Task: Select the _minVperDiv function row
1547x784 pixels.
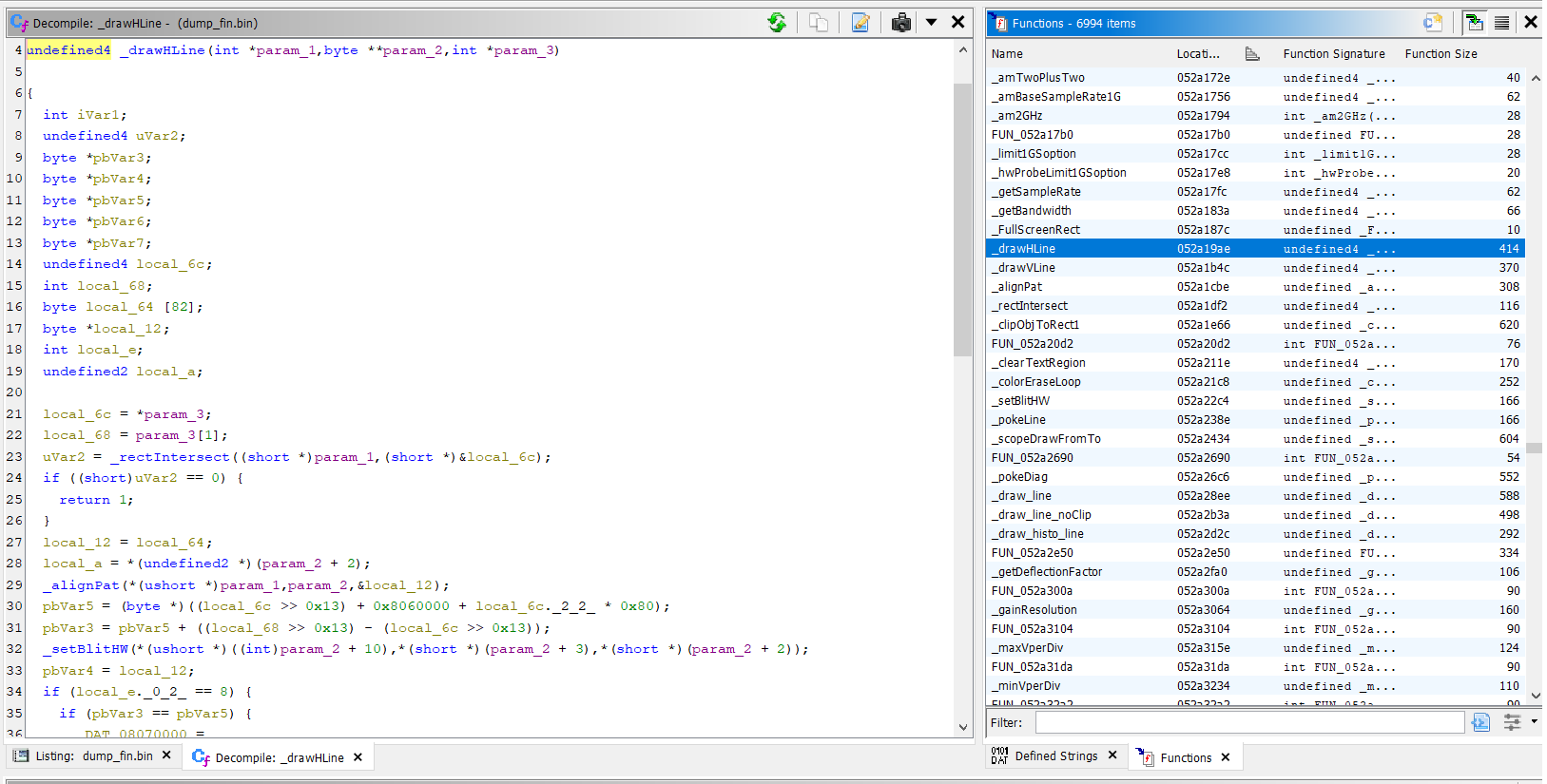Action: pyautogui.click(x=1255, y=686)
